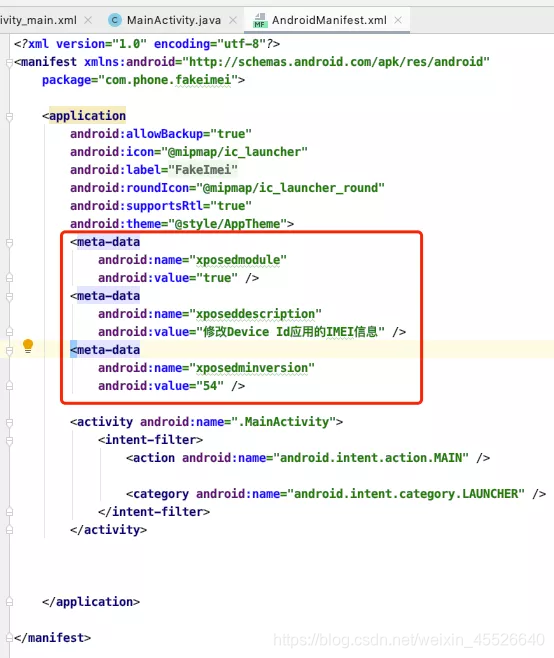Fold the xposedmodule meta-data block

(9, 243)
